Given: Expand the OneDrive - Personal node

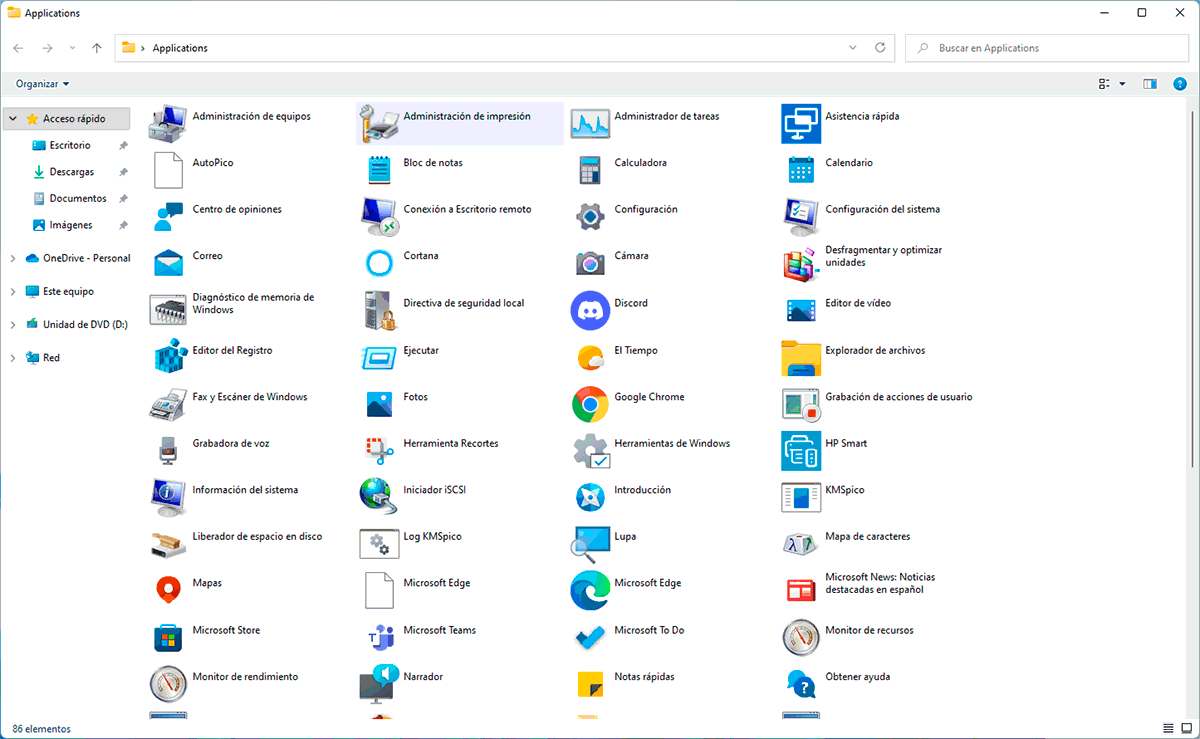Looking at the screenshot, I should [13, 258].
